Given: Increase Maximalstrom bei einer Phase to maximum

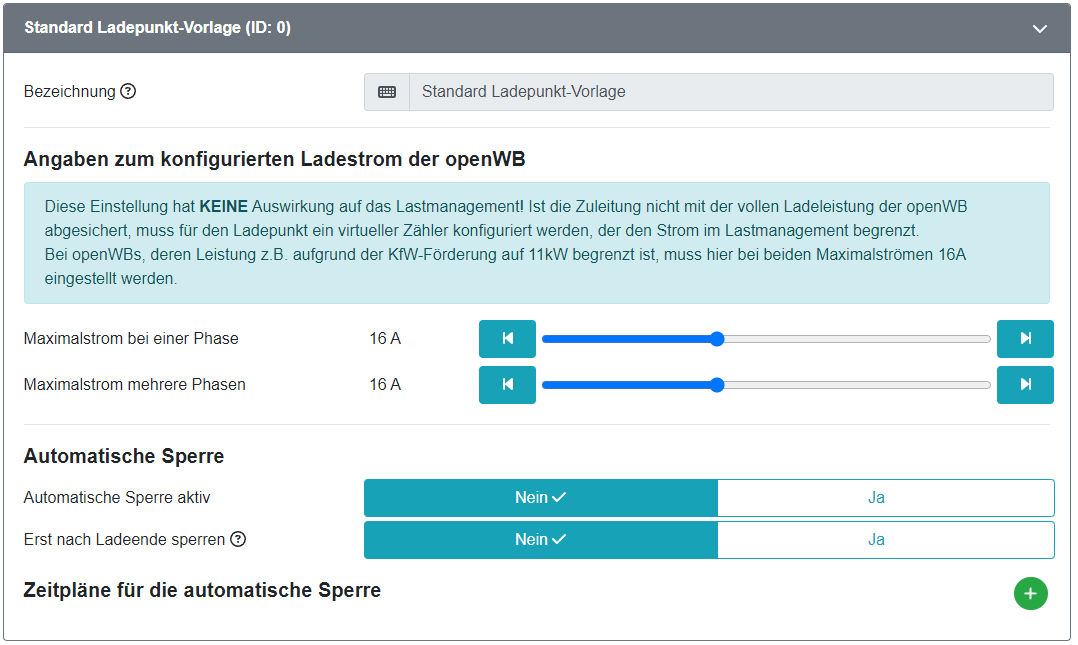Looking at the screenshot, I should 1025,339.
